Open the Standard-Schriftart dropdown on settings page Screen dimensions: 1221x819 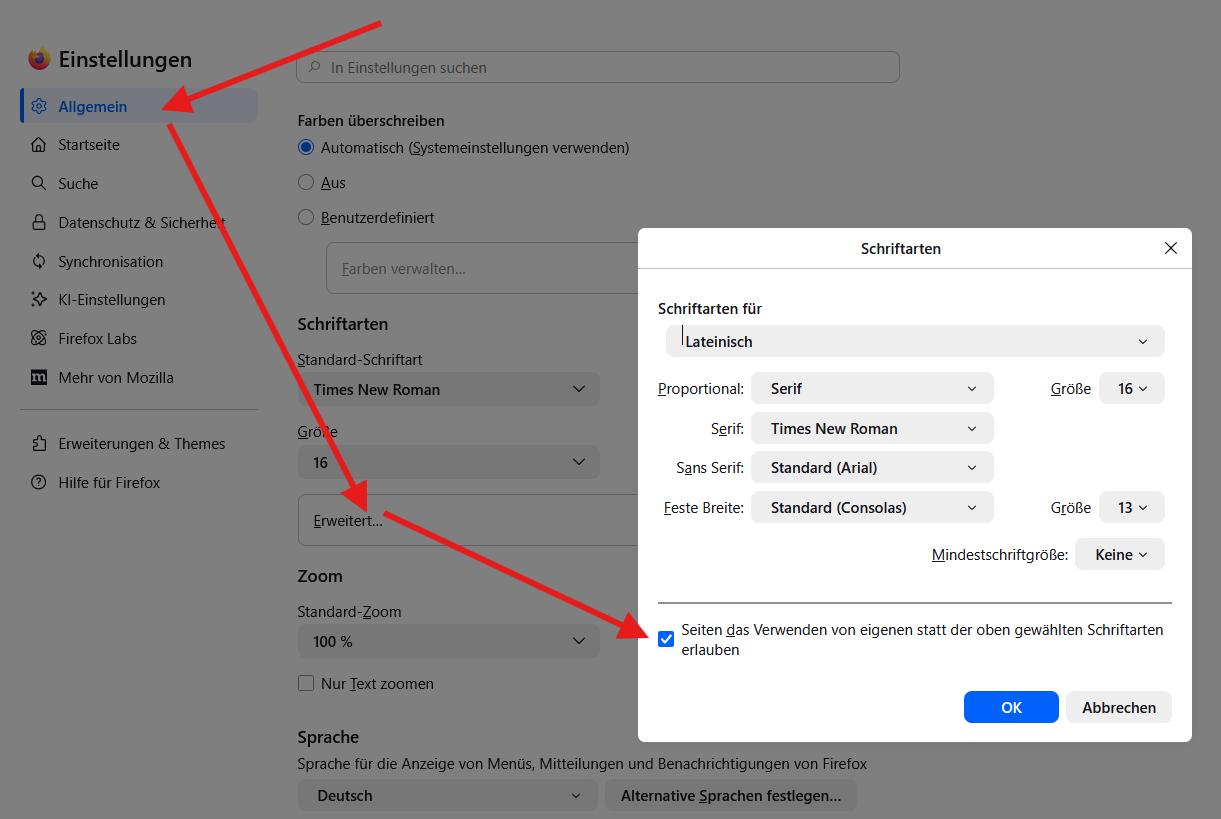point(449,389)
